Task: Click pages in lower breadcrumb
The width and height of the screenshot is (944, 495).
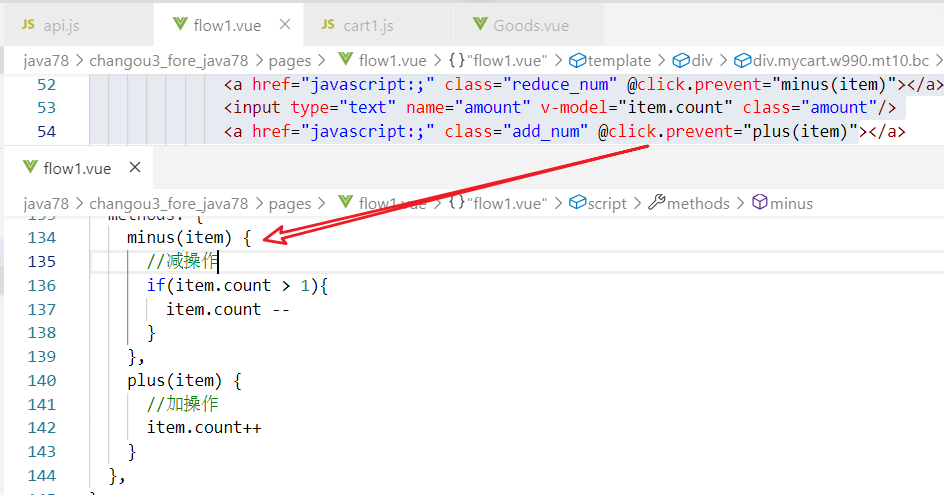Action: tap(290, 204)
